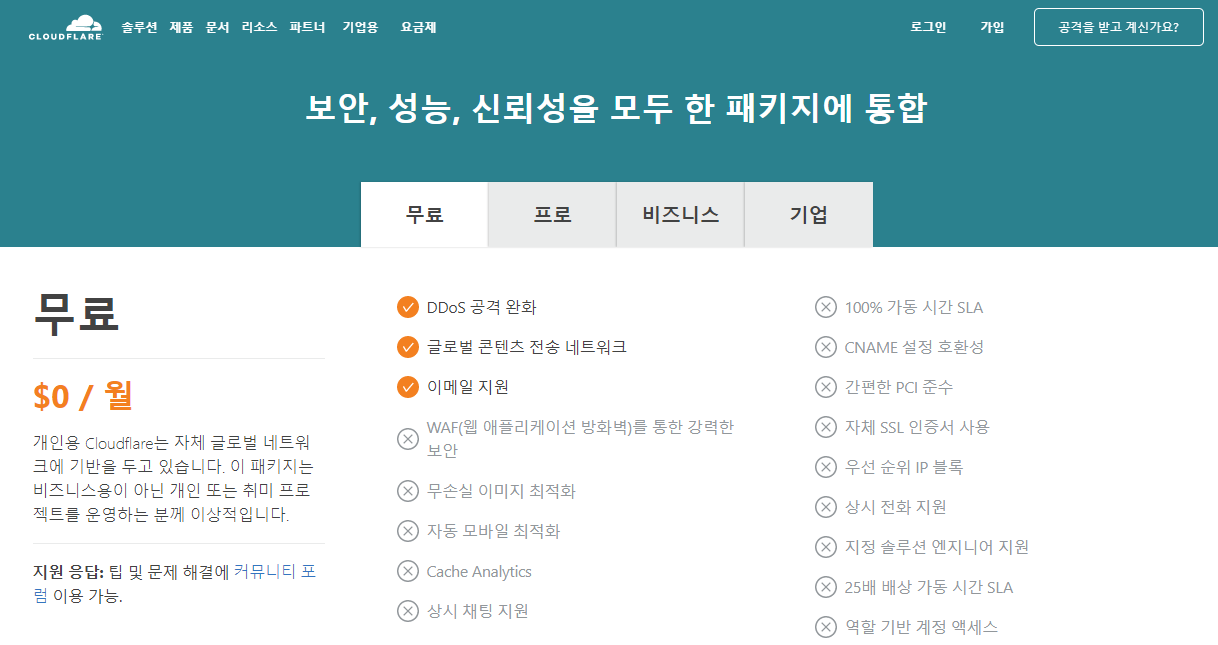
Task: Click the 공격을 받고 계신가요? button
Action: [1118, 27]
